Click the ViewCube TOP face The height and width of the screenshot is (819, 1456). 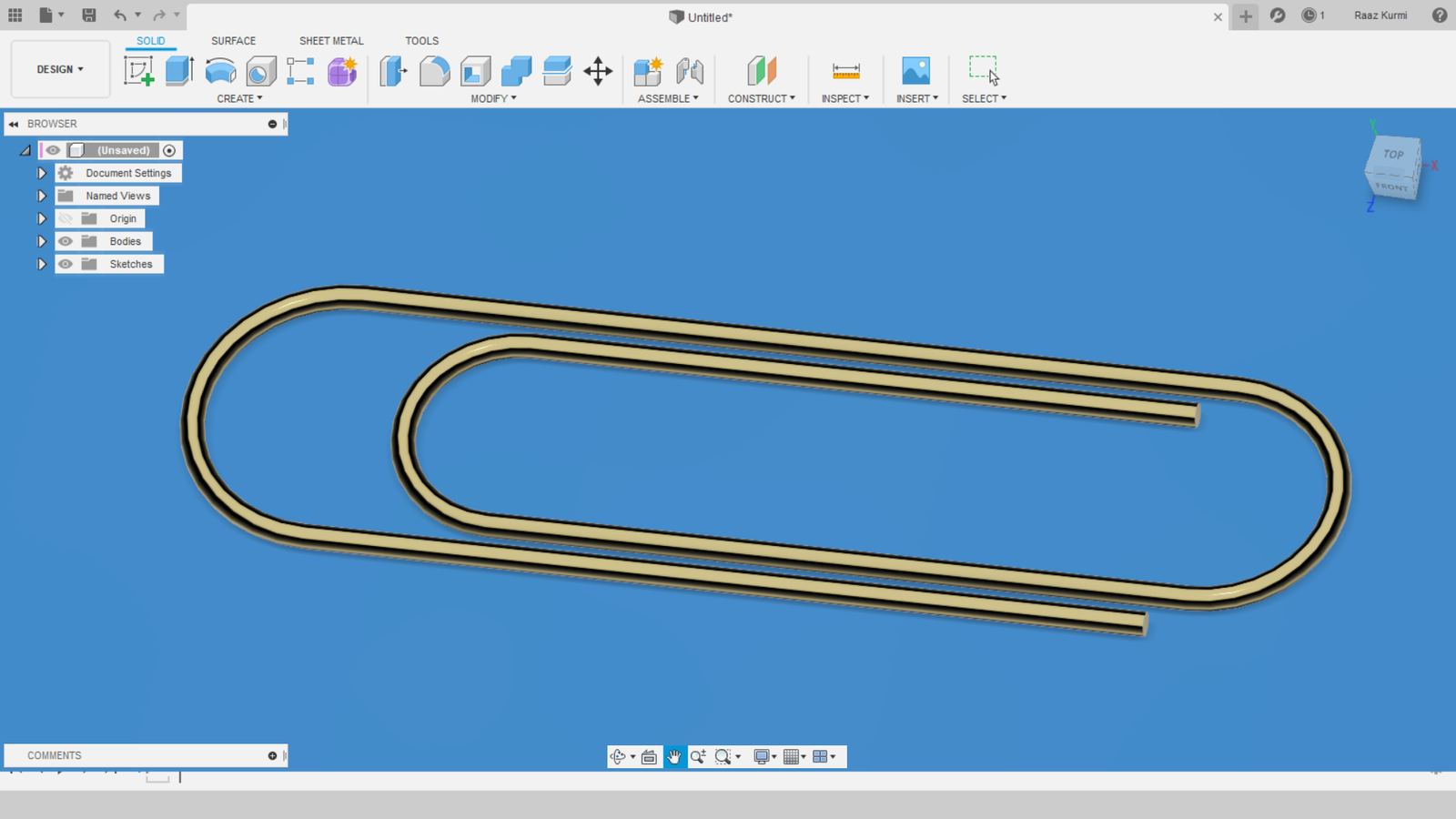(1393, 155)
